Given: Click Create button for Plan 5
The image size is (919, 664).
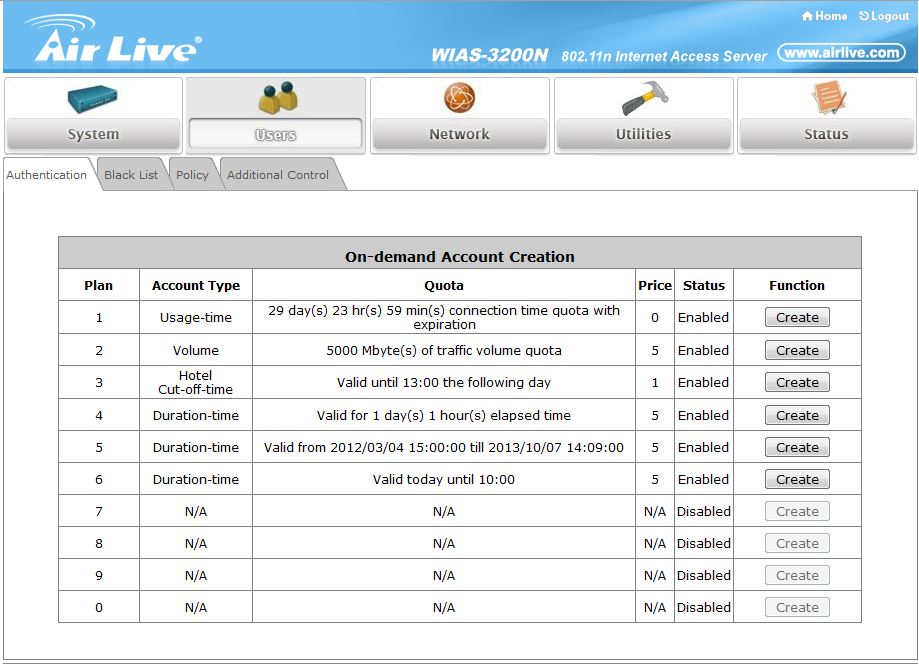Looking at the screenshot, I should [x=797, y=448].
